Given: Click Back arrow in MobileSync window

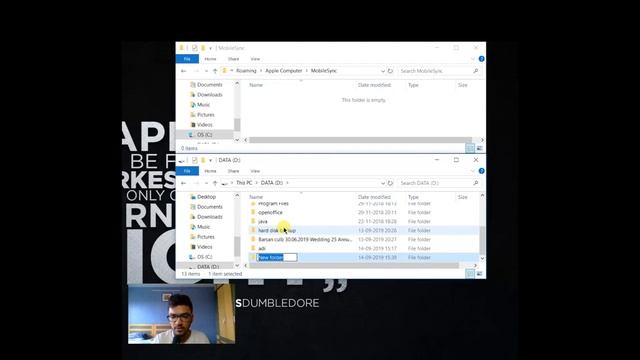Looking at the screenshot, I should point(184,71).
